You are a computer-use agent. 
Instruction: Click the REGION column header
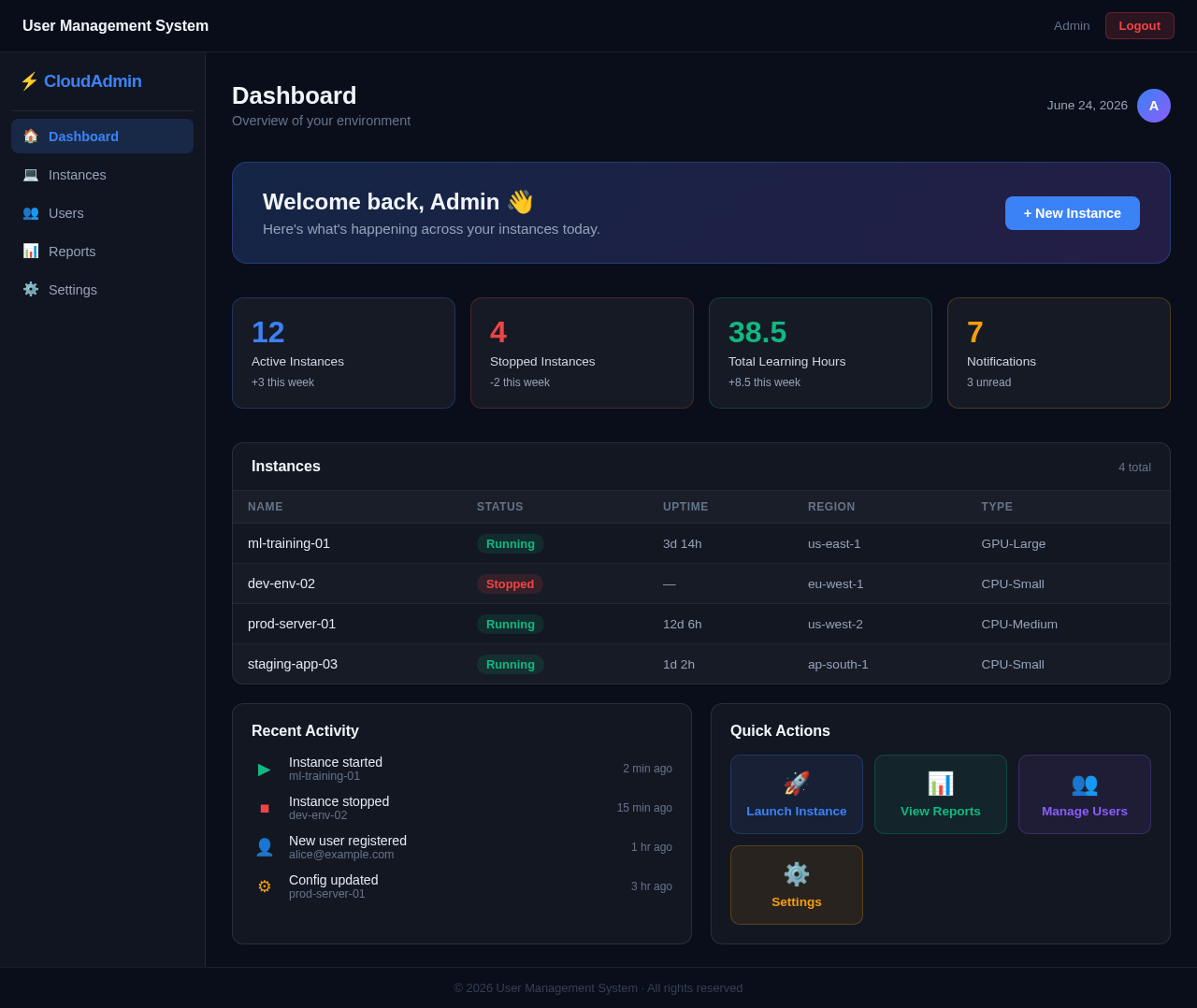[831, 507]
